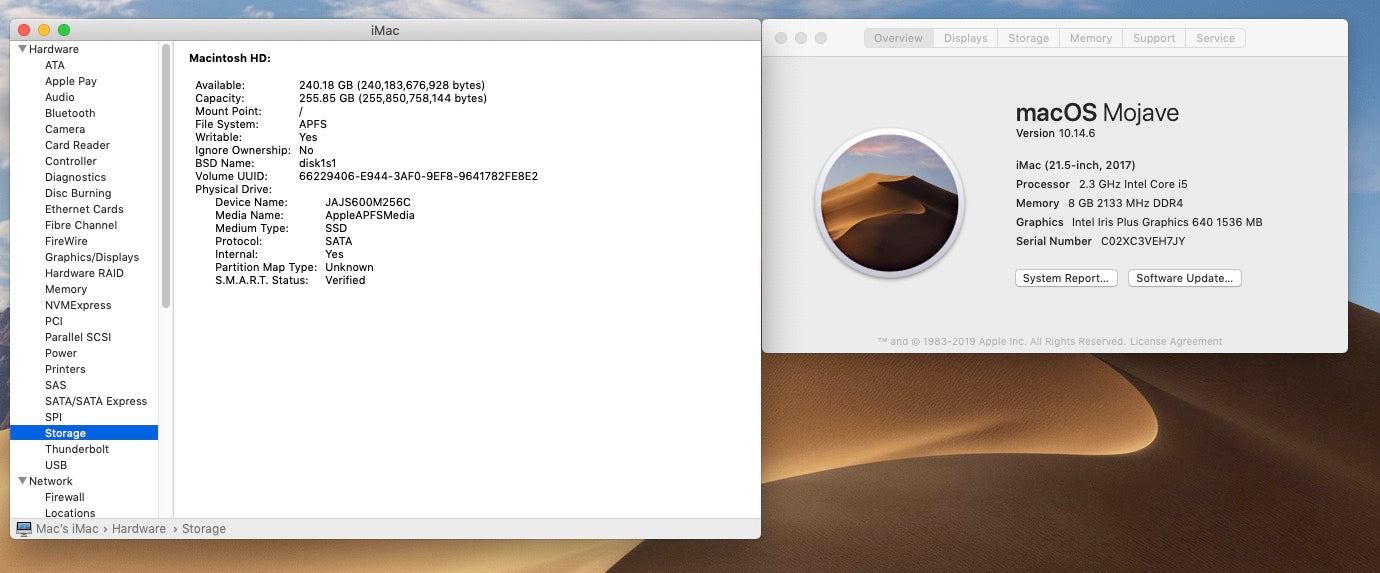Show the Thunderbolt hardware details
Screen dimensions: 1380x573
pos(77,449)
